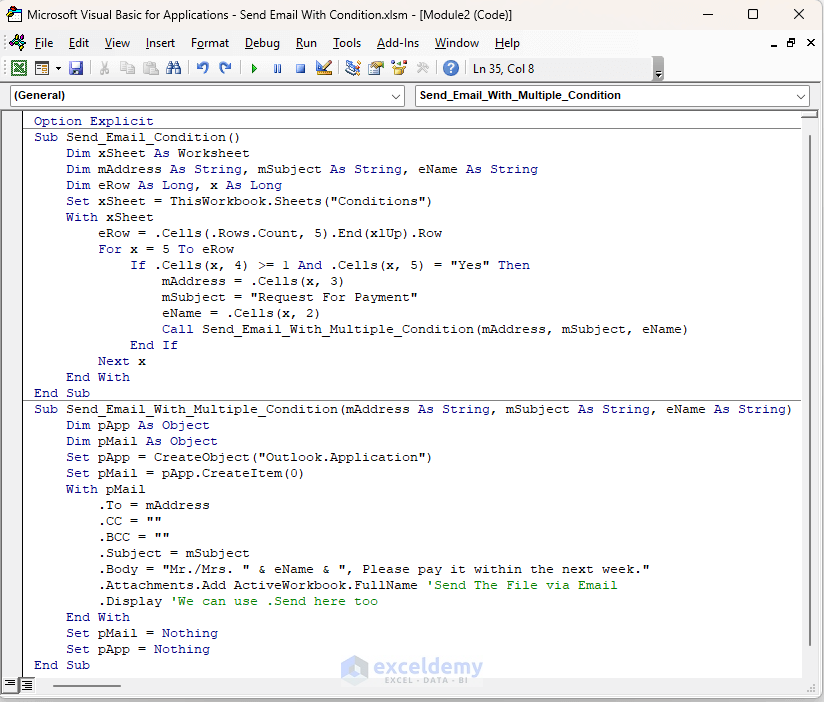Click the margin indicator bar beside Option Explicit
The height and width of the screenshot is (702, 824).
[13, 121]
